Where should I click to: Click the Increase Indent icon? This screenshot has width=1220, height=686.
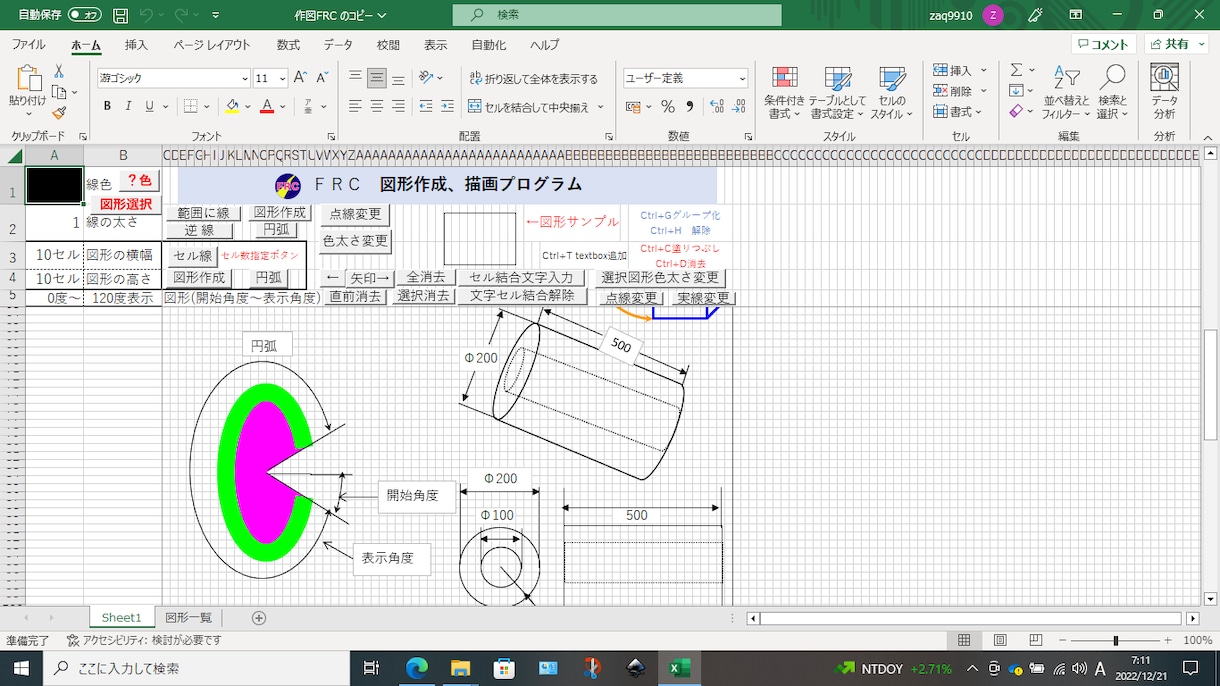[x=448, y=106]
